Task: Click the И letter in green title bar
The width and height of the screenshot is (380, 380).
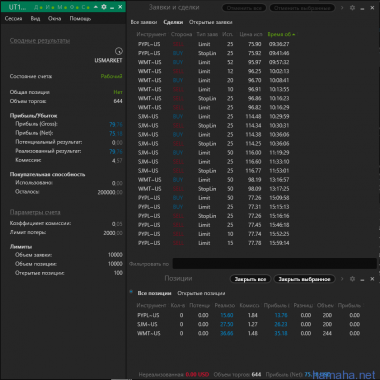Action: click(x=48, y=7)
